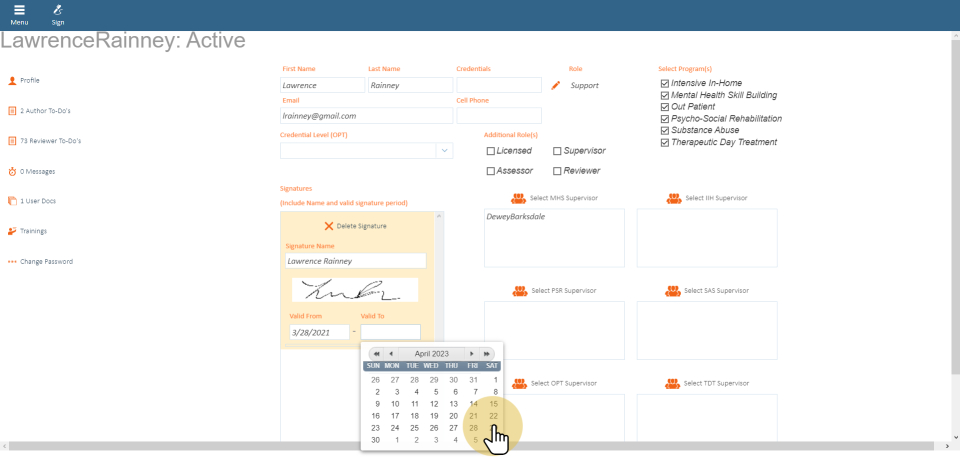Click the horizontal scrollbar at the bottom

[478, 445]
